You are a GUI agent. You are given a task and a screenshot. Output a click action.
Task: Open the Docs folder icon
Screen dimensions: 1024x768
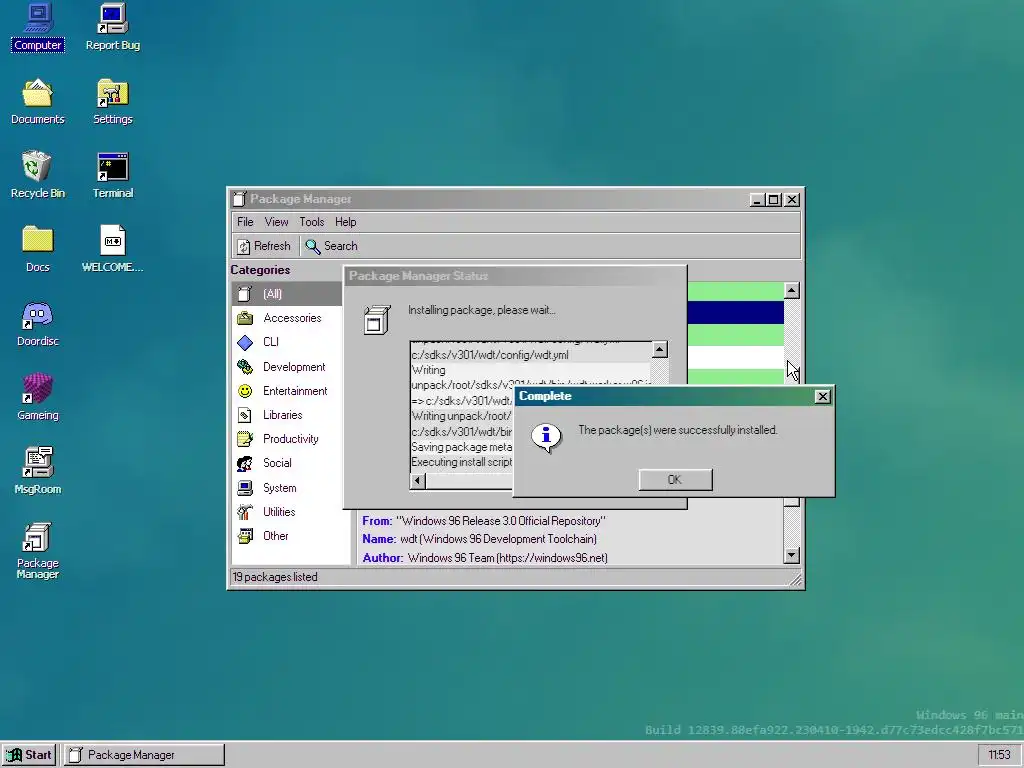pos(37,249)
